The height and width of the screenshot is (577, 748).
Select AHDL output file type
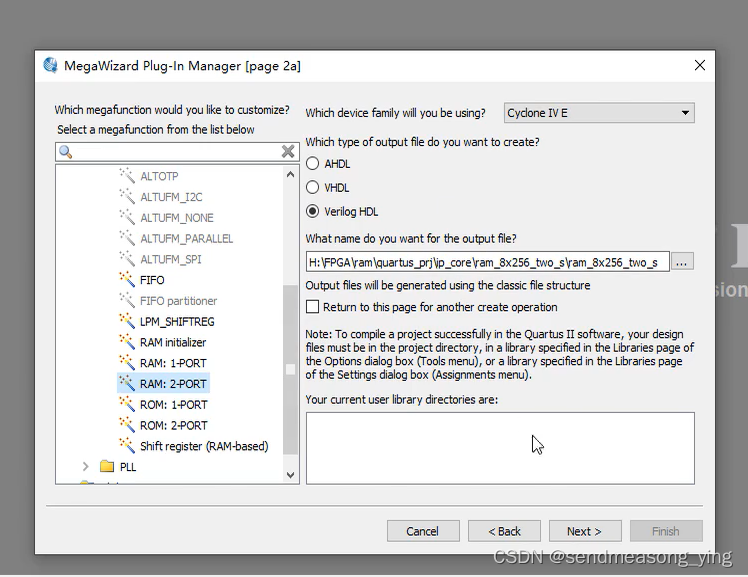(312, 164)
